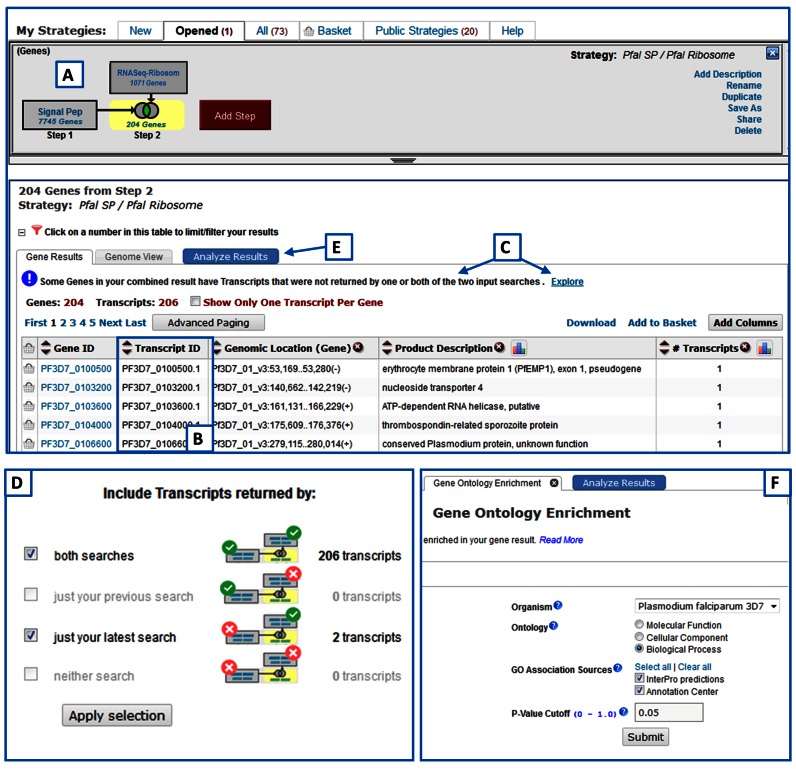
Task: Uncheck the both searches checkbox
Action: tap(31, 553)
